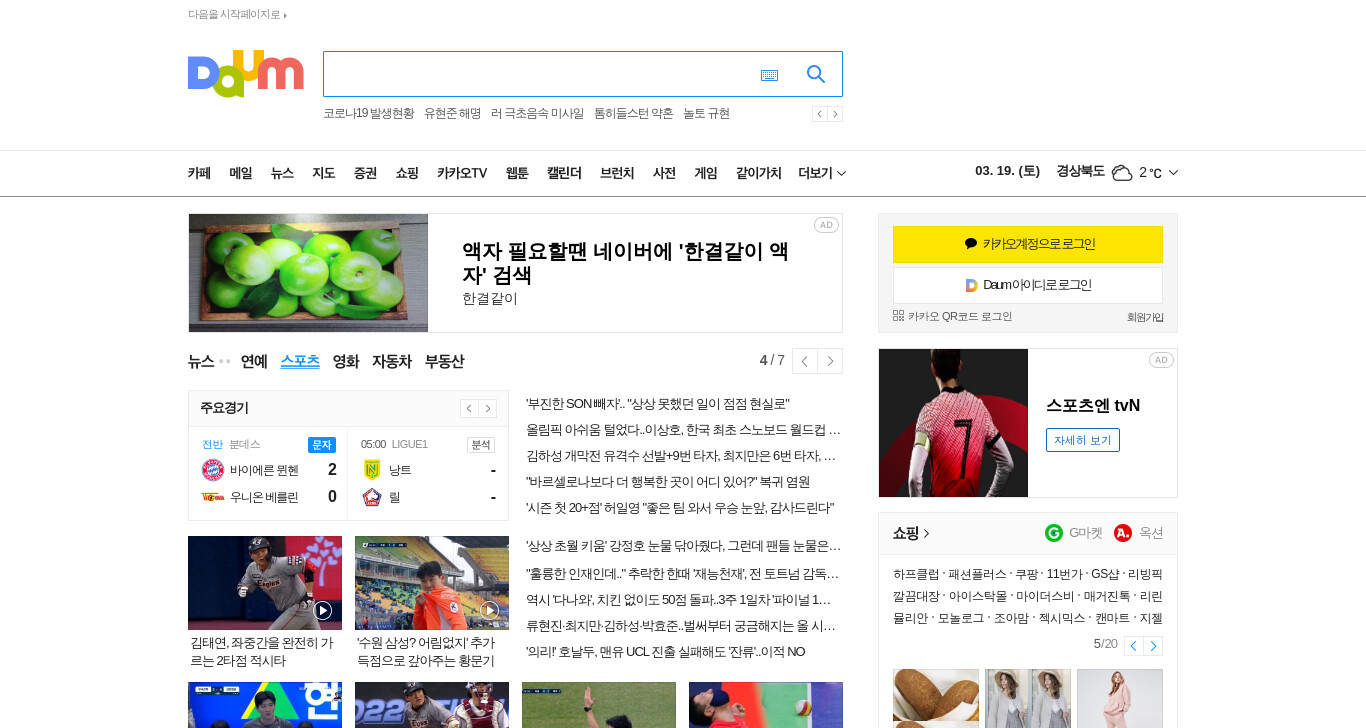This screenshot has width=1366, height=728.
Task: Switch to the 자동차 tab
Action: point(392,361)
